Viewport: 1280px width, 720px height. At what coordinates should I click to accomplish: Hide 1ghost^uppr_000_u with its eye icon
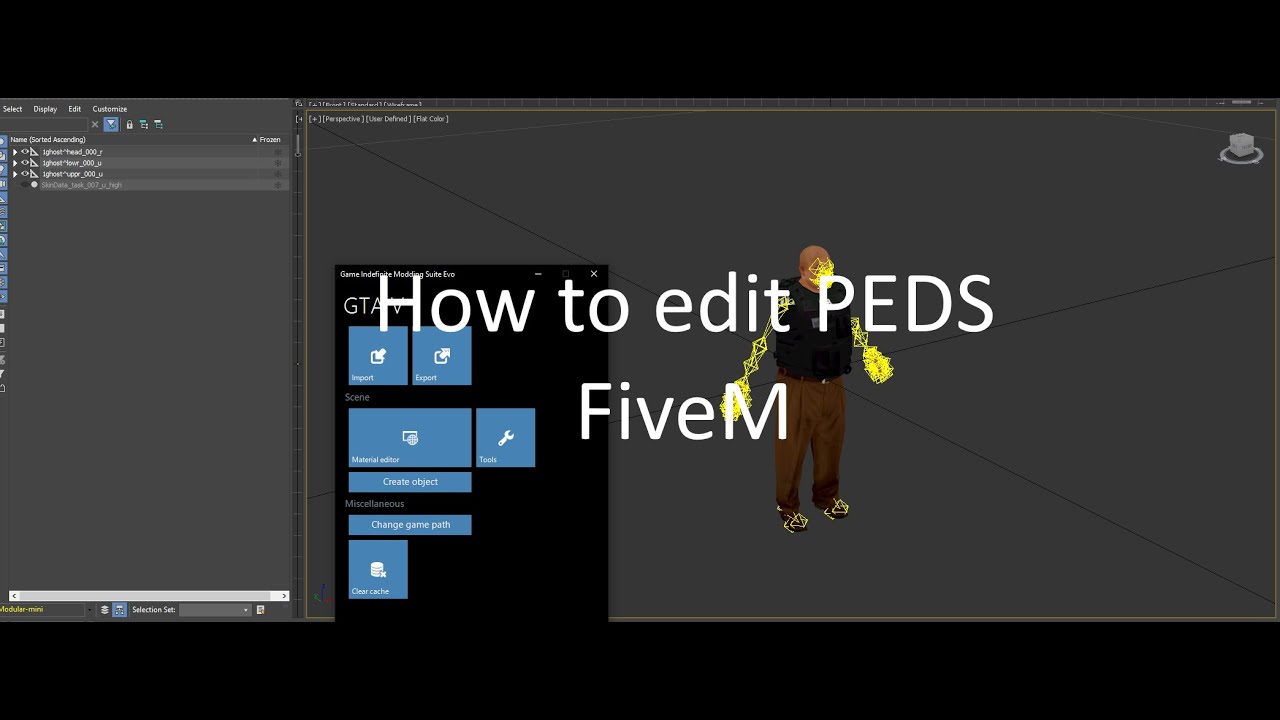[25, 174]
